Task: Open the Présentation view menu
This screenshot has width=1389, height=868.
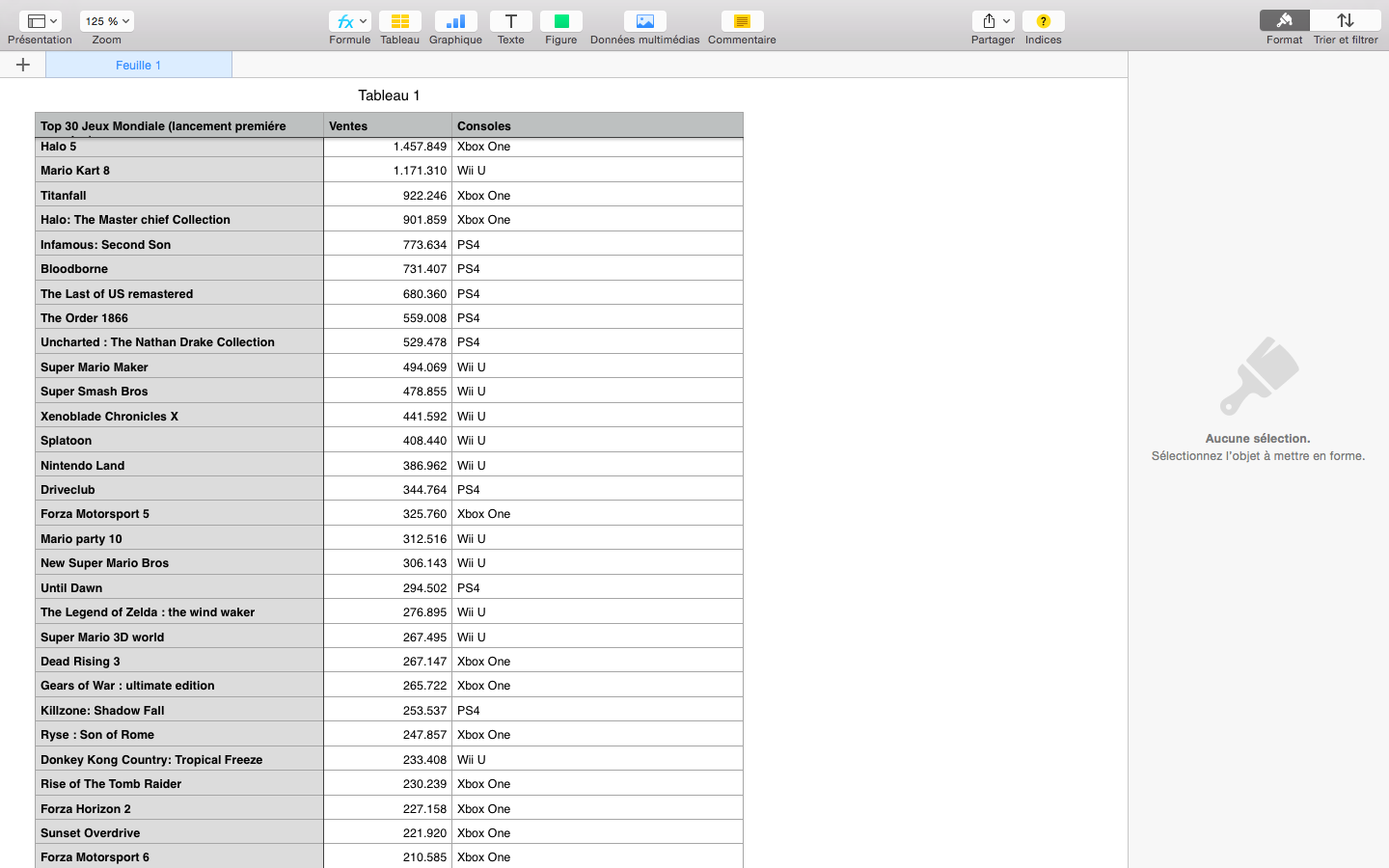Action: 40,21
